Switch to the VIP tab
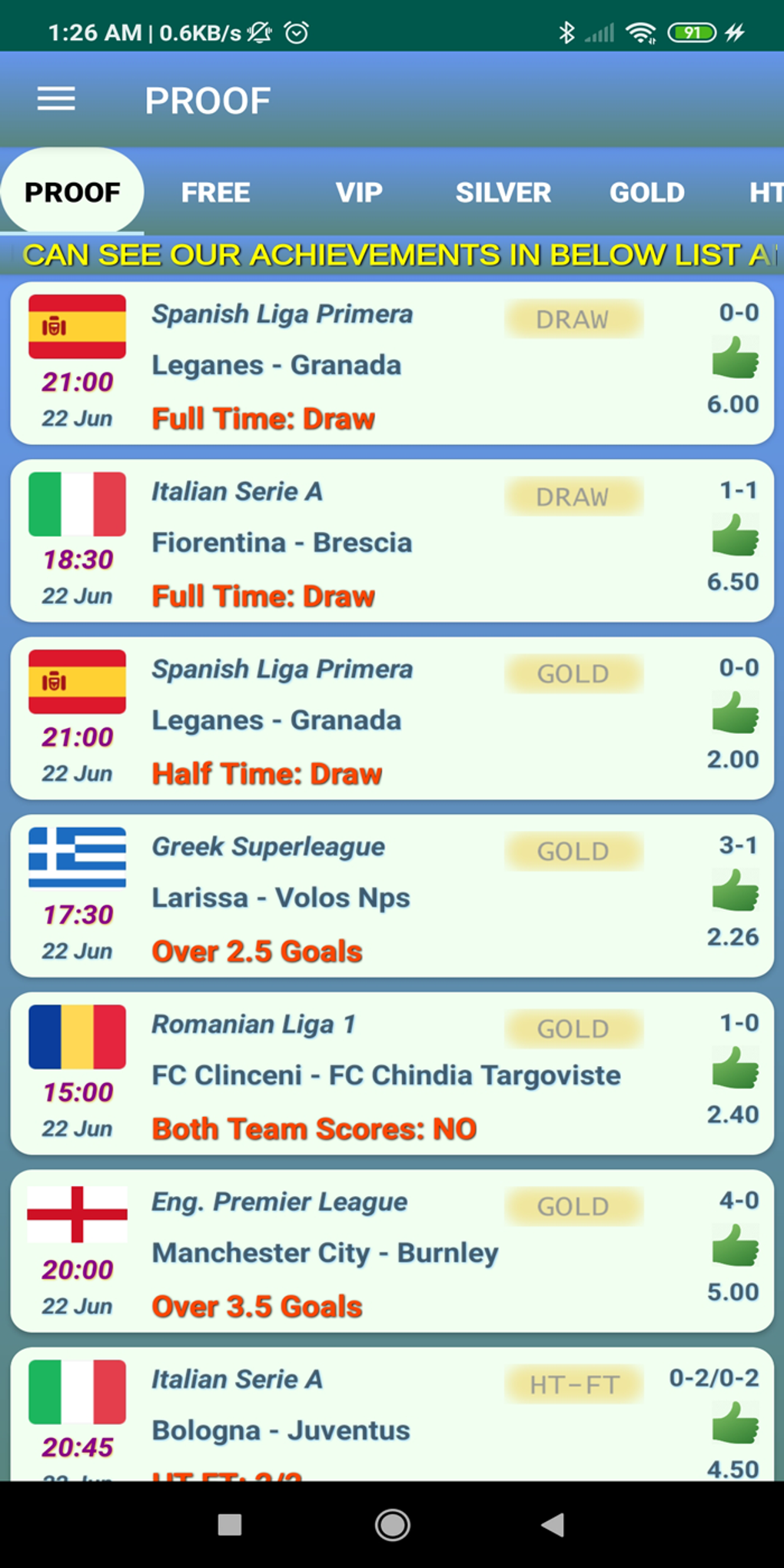 click(x=359, y=192)
